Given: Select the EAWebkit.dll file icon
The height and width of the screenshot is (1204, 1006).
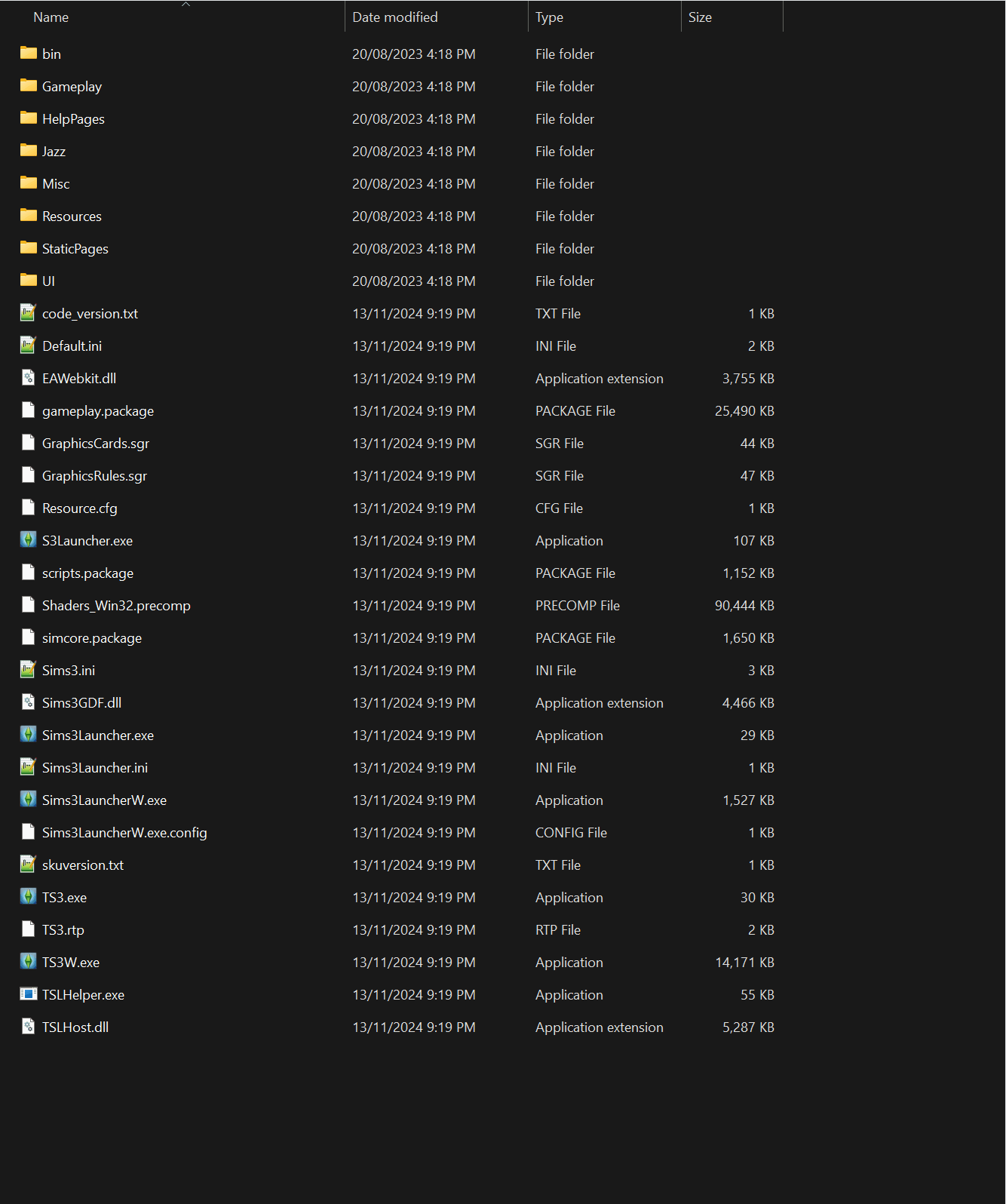Looking at the screenshot, I should tap(28, 377).
